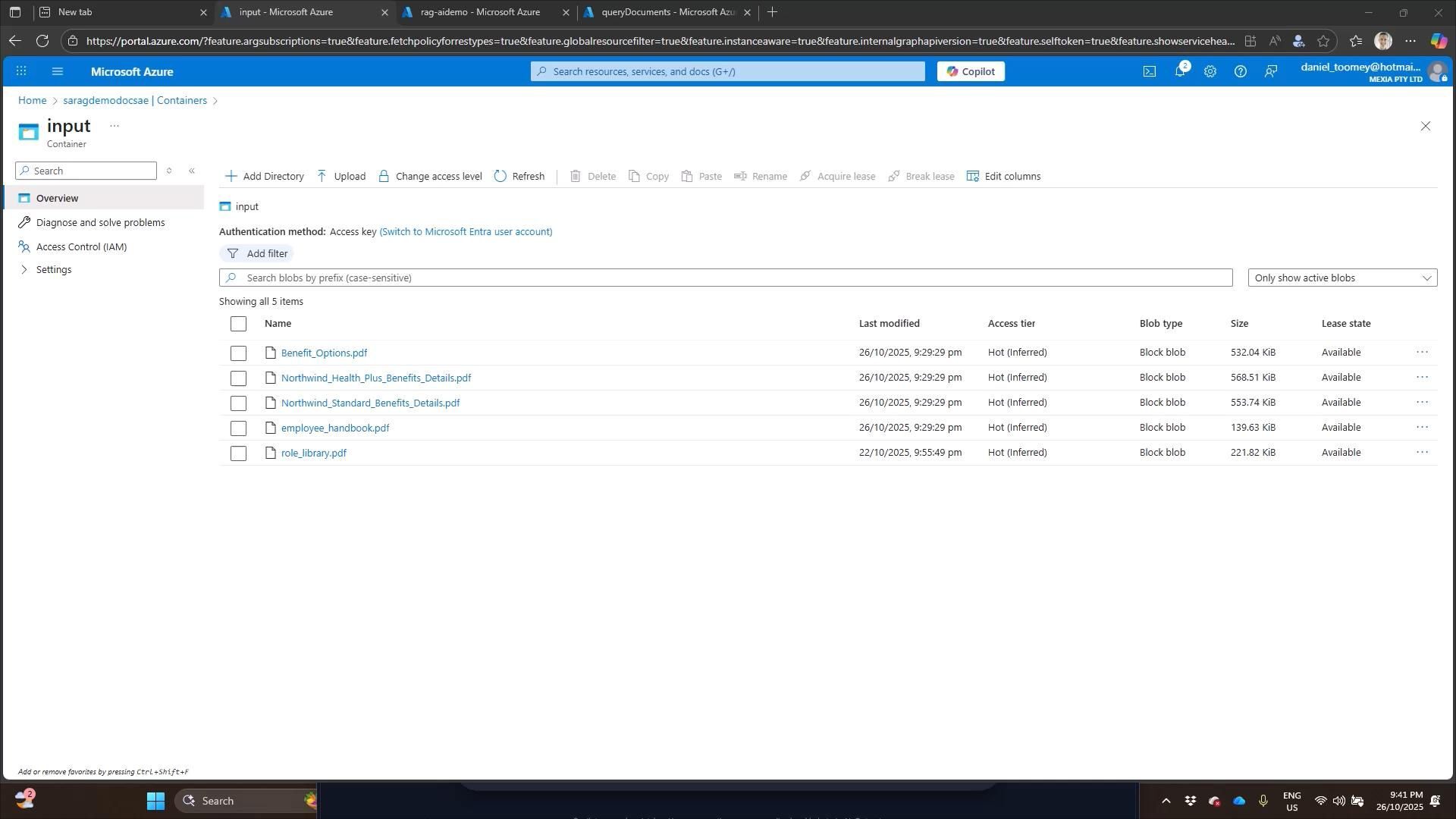Click Switch to Microsoft Entra user account link
The width and height of the screenshot is (1456, 819).
pos(466,232)
